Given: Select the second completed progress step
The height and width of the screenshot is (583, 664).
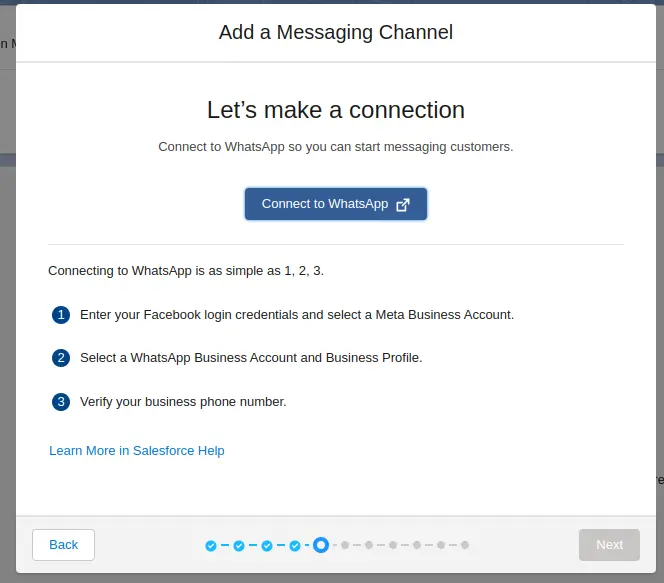Looking at the screenshot, I should pos(239,546).
